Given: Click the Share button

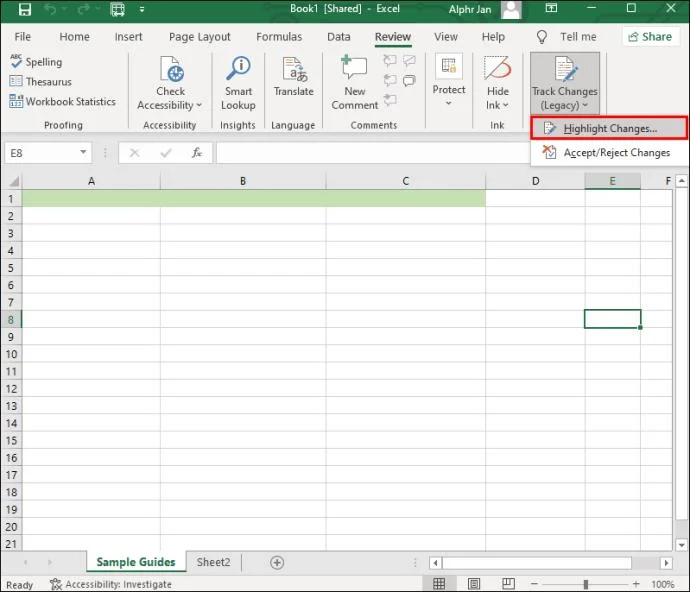Looking at the screenshot, I should 650,37.
